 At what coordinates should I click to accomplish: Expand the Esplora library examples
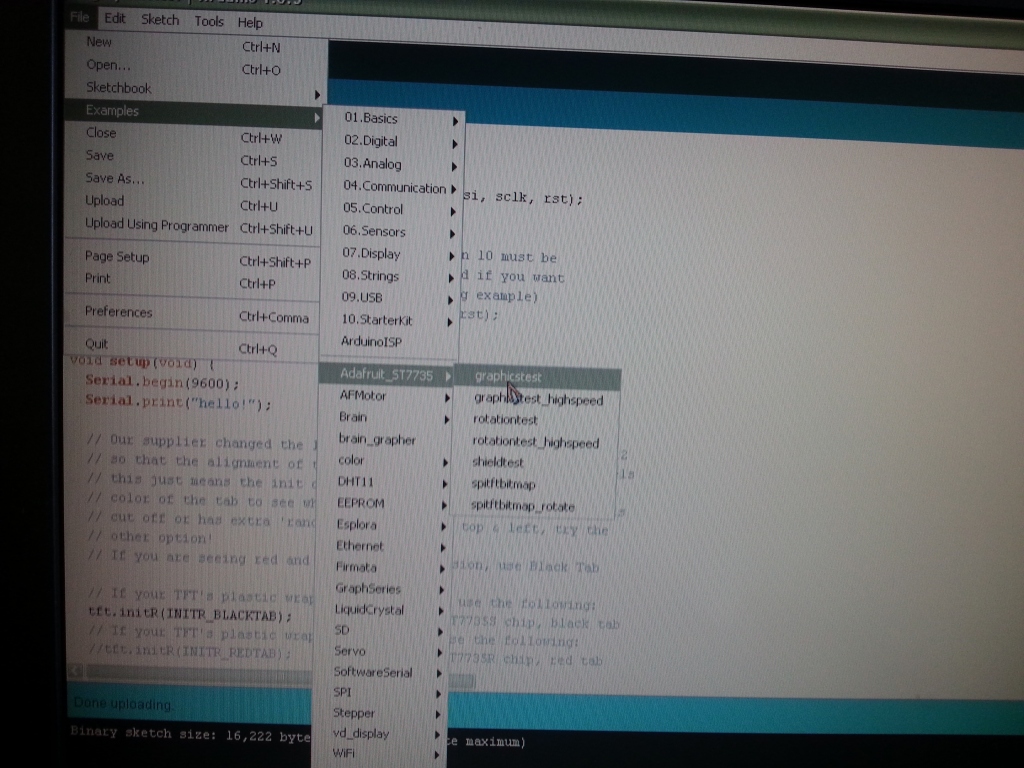coord(381,525)
